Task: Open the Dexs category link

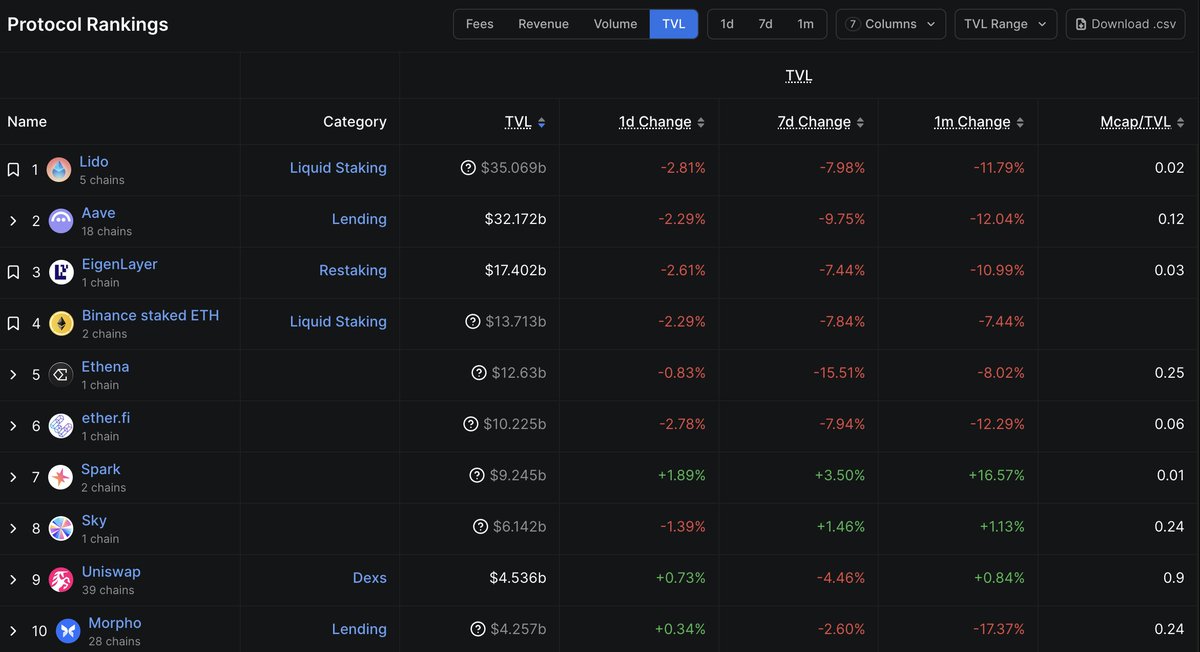Action: click(x=370, y=578)
